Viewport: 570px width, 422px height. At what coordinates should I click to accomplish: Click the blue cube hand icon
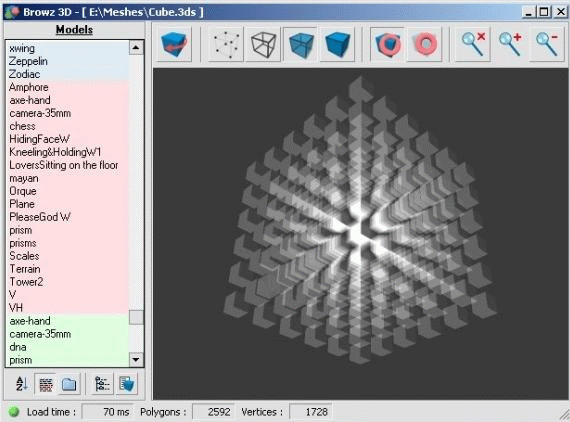(x=127, y=384)
